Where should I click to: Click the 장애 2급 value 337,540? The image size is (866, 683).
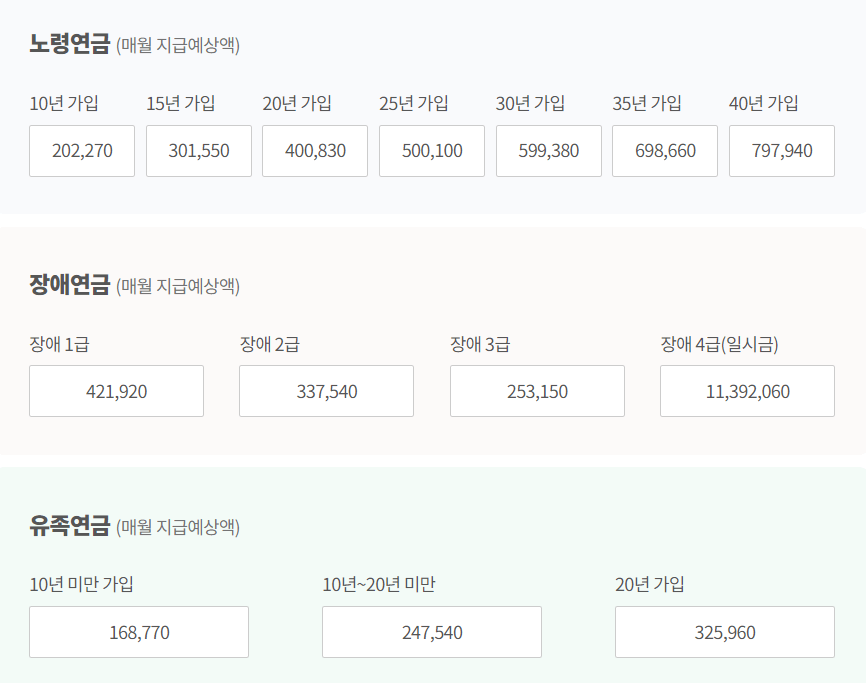click(326, 391)
